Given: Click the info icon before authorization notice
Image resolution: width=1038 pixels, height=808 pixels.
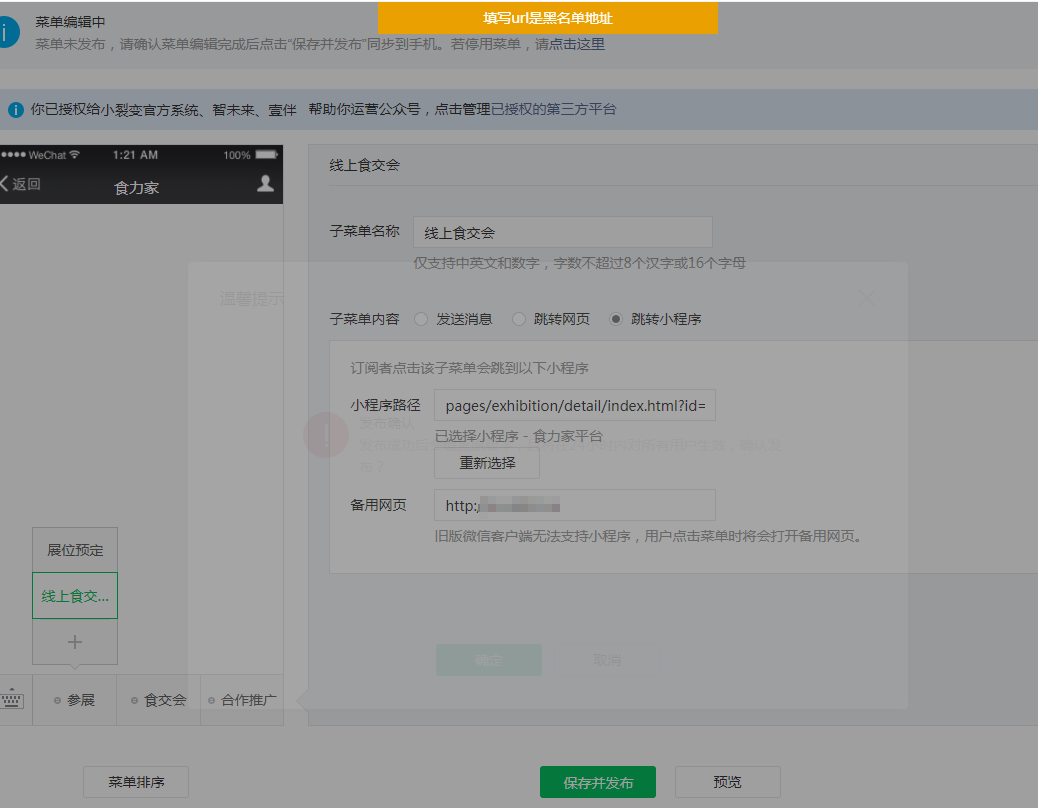Looking at the screenshot, I should 16,110.
